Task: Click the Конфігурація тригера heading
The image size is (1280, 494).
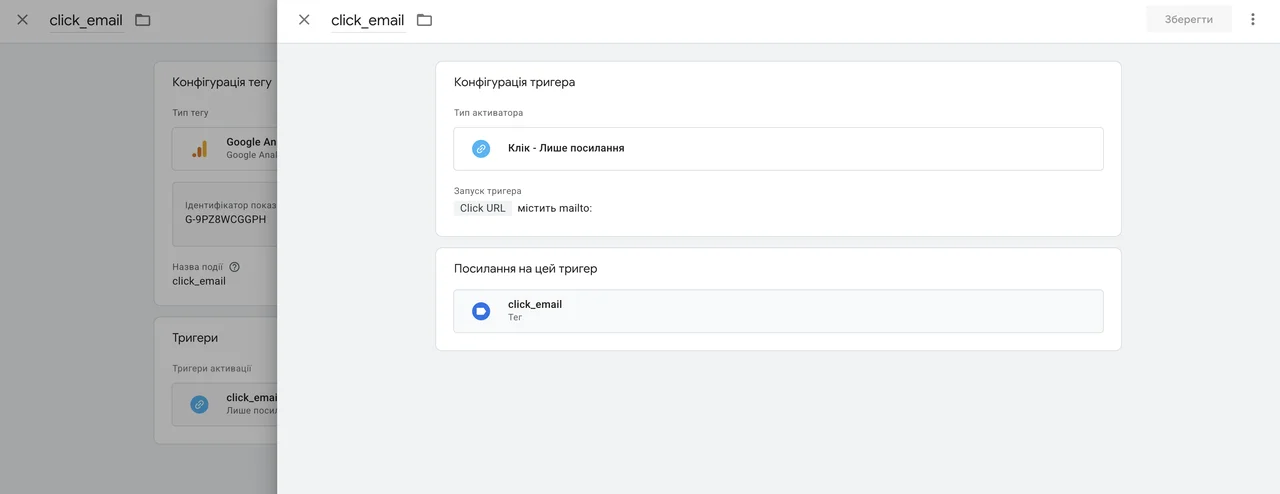Action: 514,82
